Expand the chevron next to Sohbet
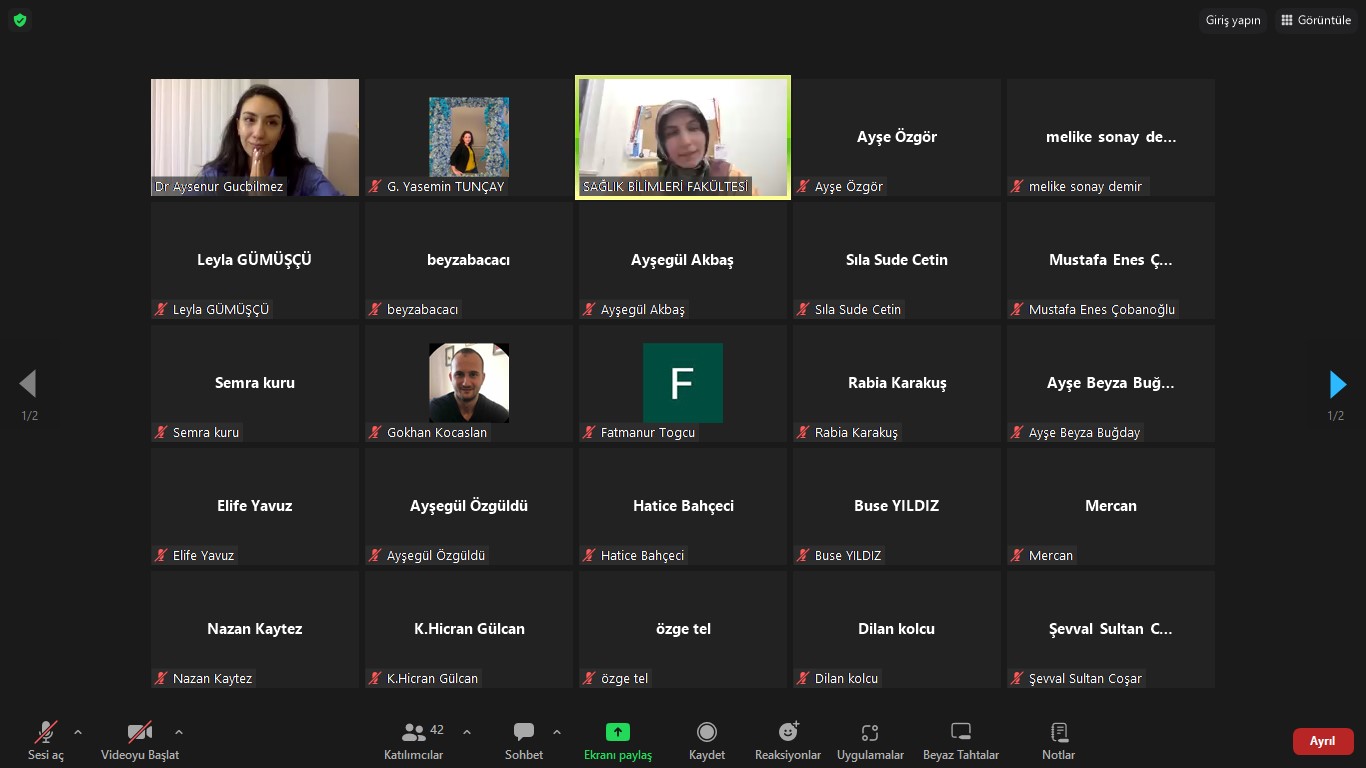The width and height of the screenshot is (1366, 768). (x=557, y=732)
